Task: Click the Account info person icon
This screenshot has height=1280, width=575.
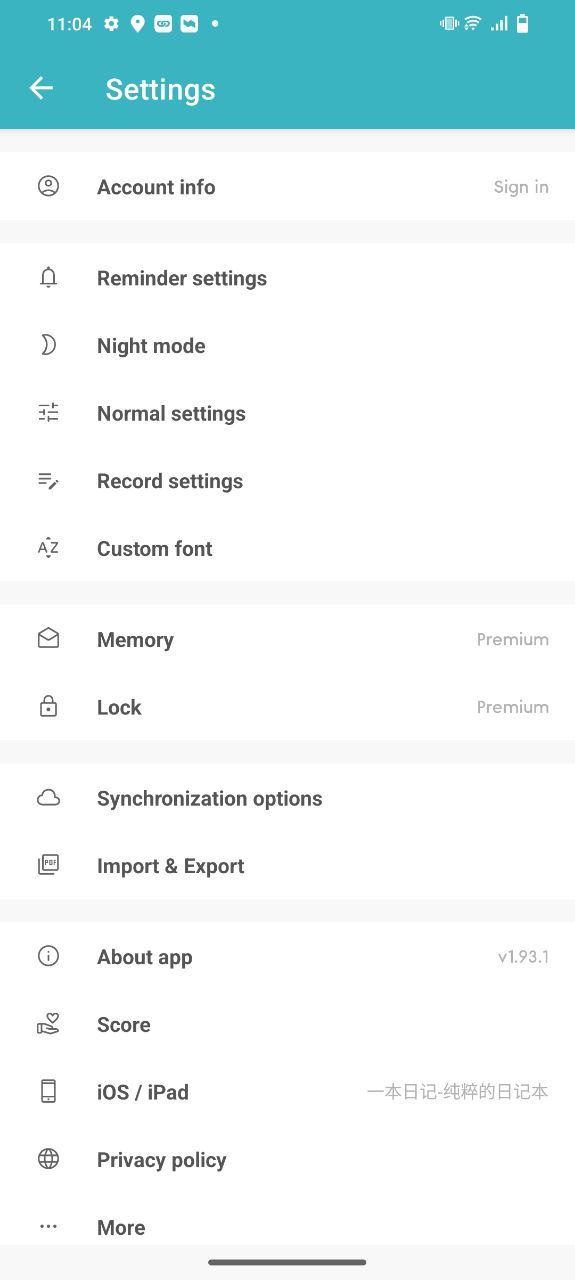Action: click(48, 186)
